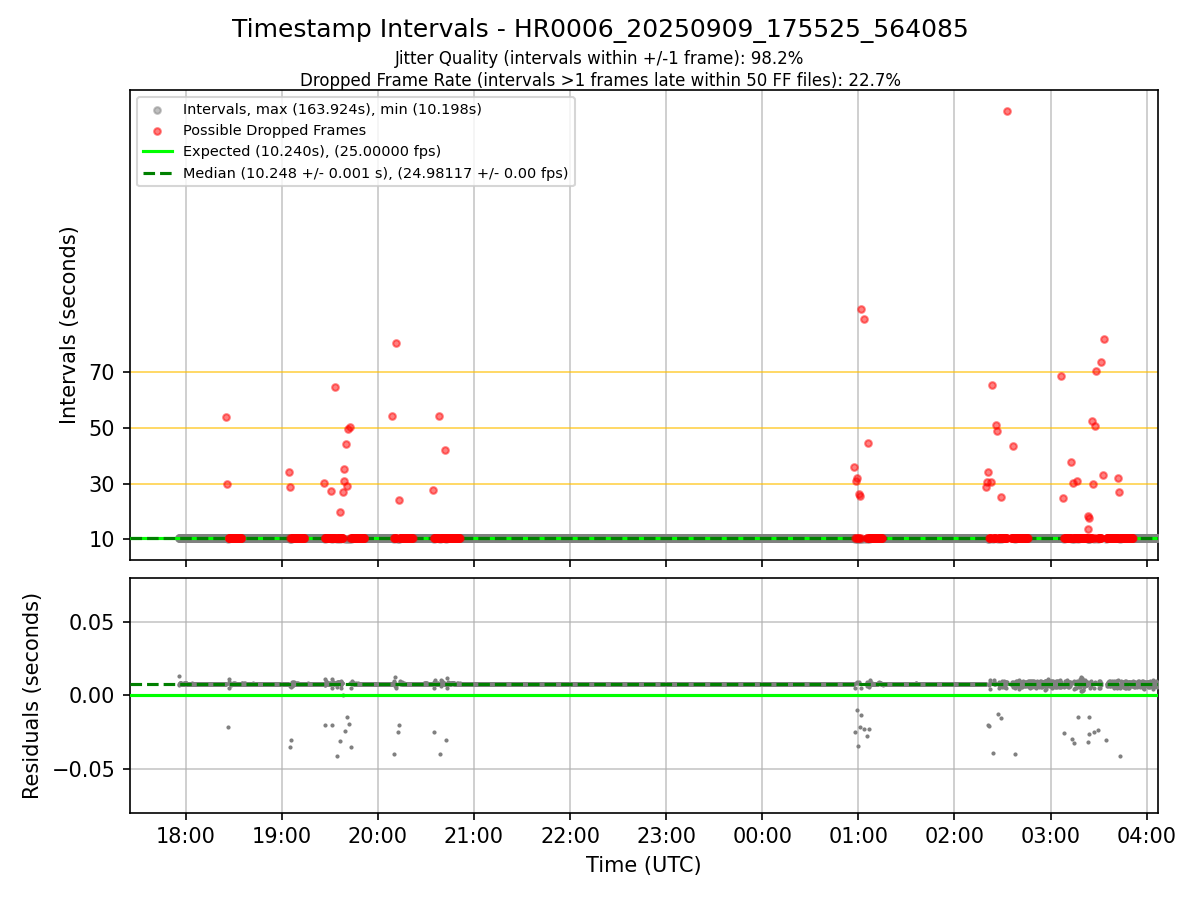This screenshot has width=1200, height=900.
Task: Click the solid green legend line for Expected
Action: (x=156, y=151)
